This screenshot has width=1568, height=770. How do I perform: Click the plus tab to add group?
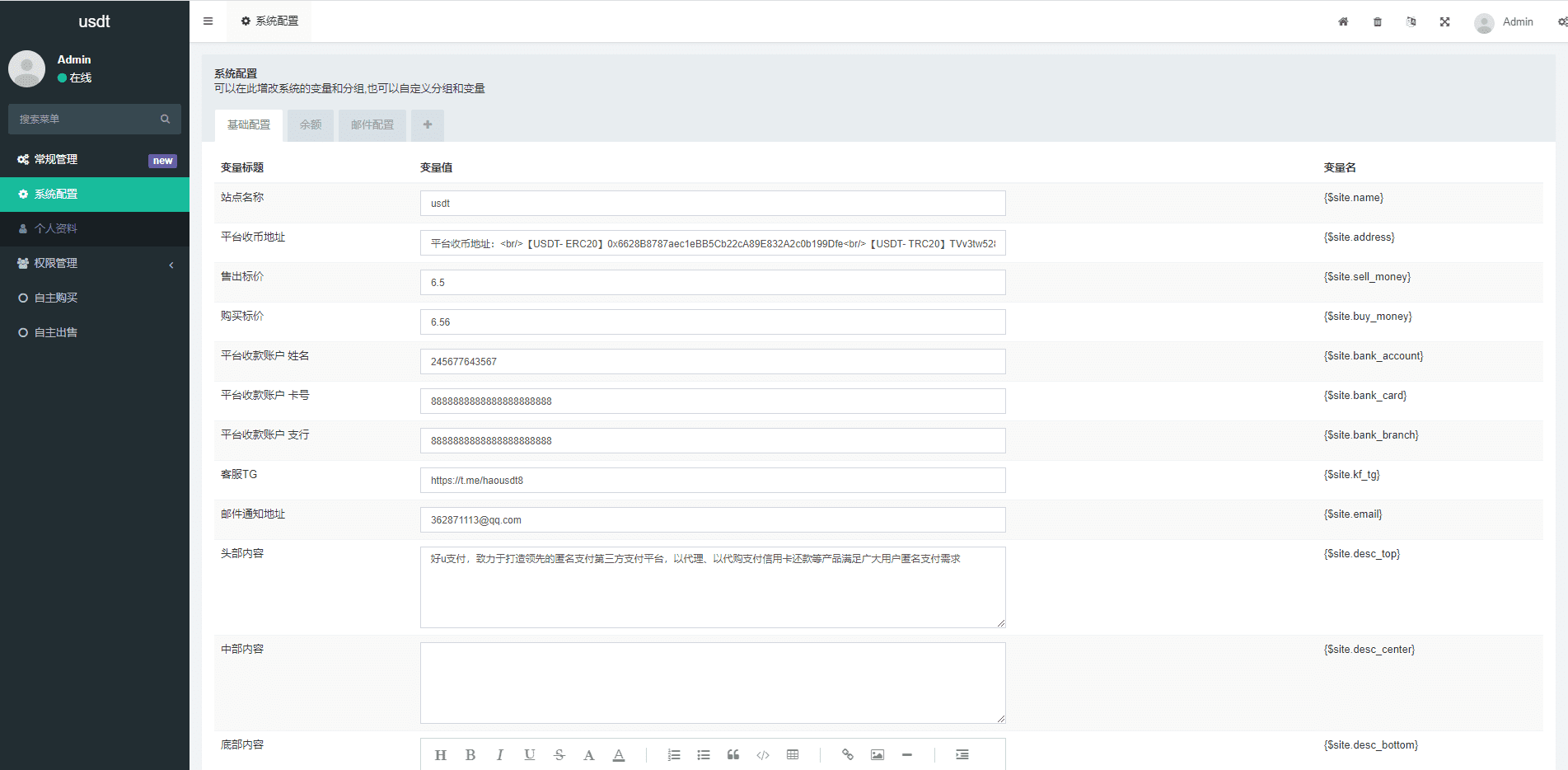coord(428,125)
